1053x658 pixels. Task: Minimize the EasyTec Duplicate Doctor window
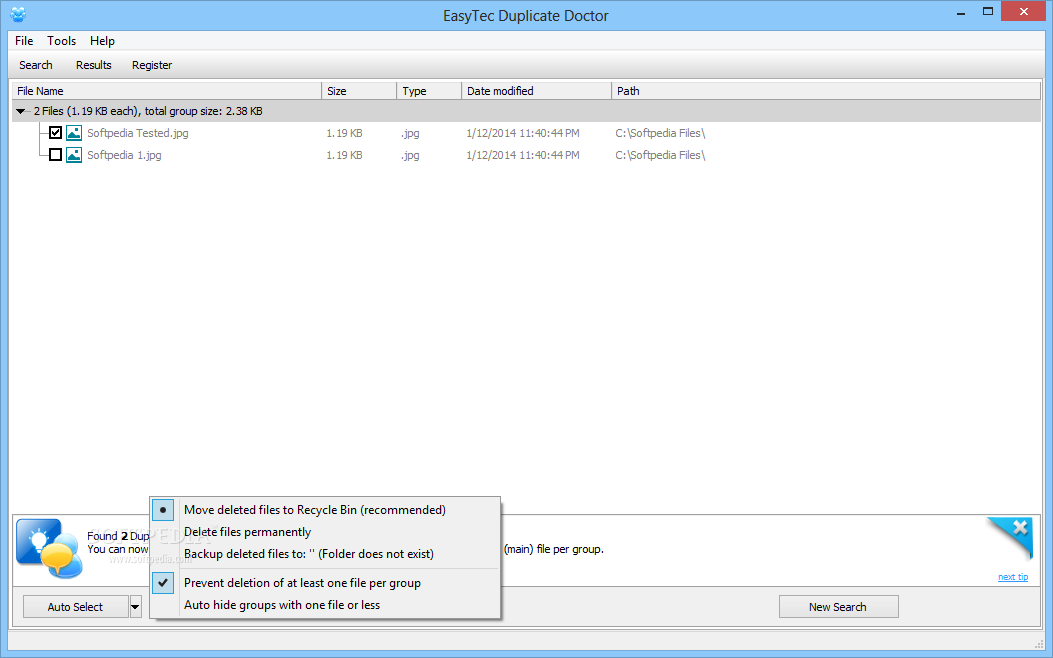click(x=961, y=12)
